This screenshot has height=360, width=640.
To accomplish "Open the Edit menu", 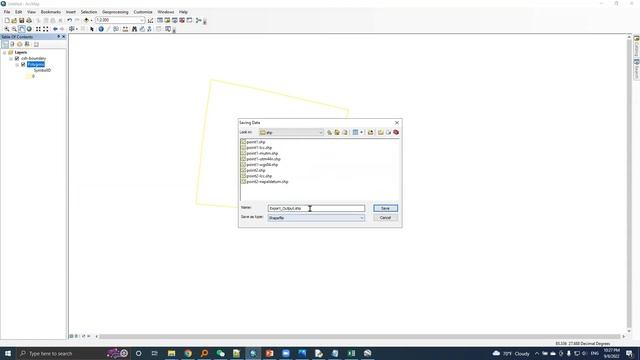I will coord(19,12).
